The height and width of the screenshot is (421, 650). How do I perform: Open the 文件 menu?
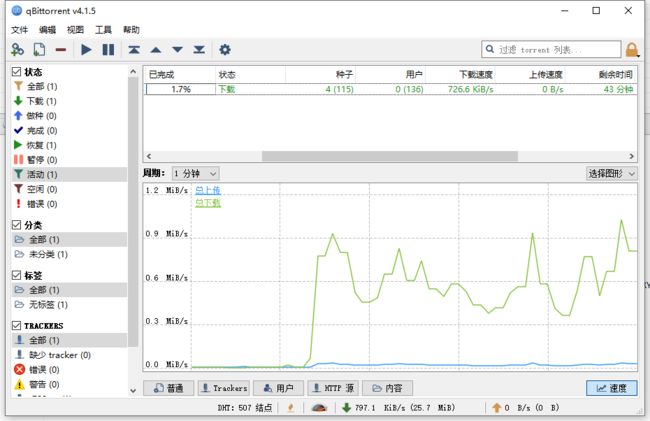19,30
